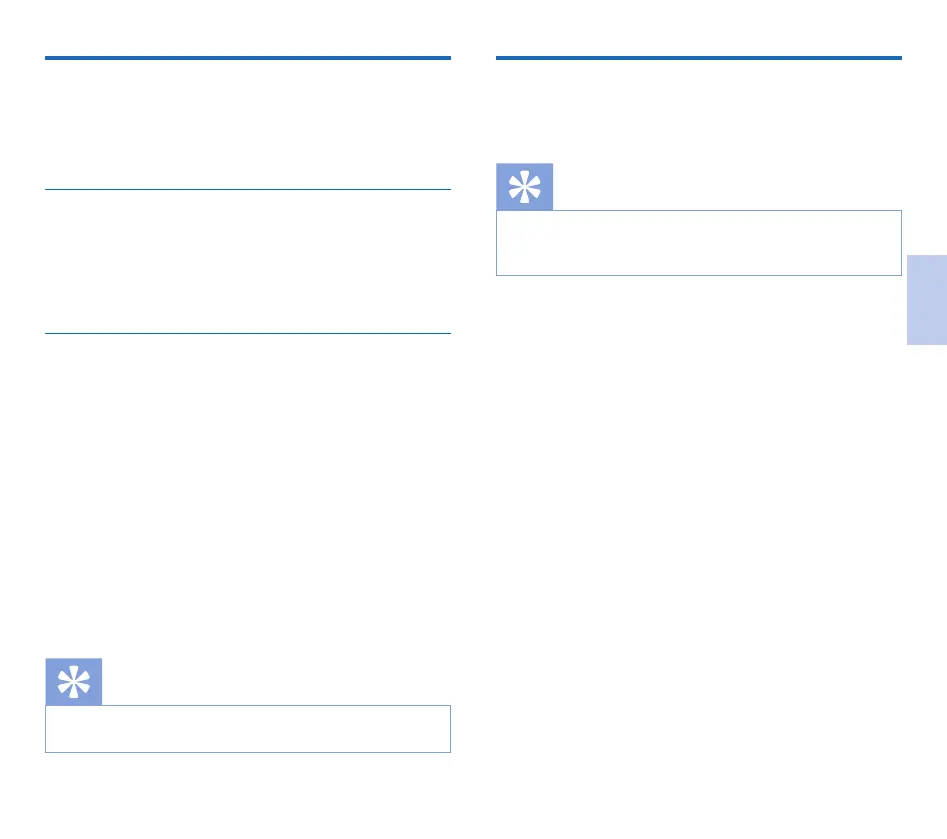The image size is (947, 839).
Task: Click the thick blue rule atop left column
Action: coord(248,59)
